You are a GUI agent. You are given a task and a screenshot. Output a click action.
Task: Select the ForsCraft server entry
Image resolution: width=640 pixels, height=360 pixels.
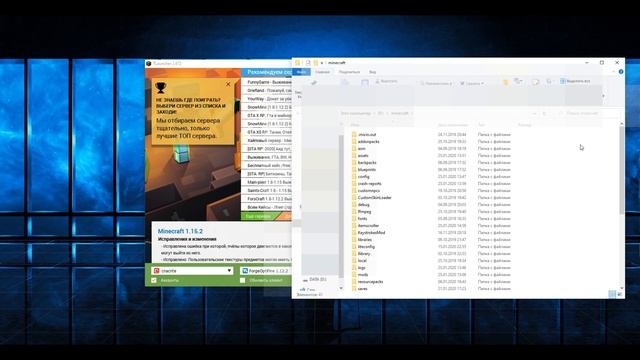[267, 199]
